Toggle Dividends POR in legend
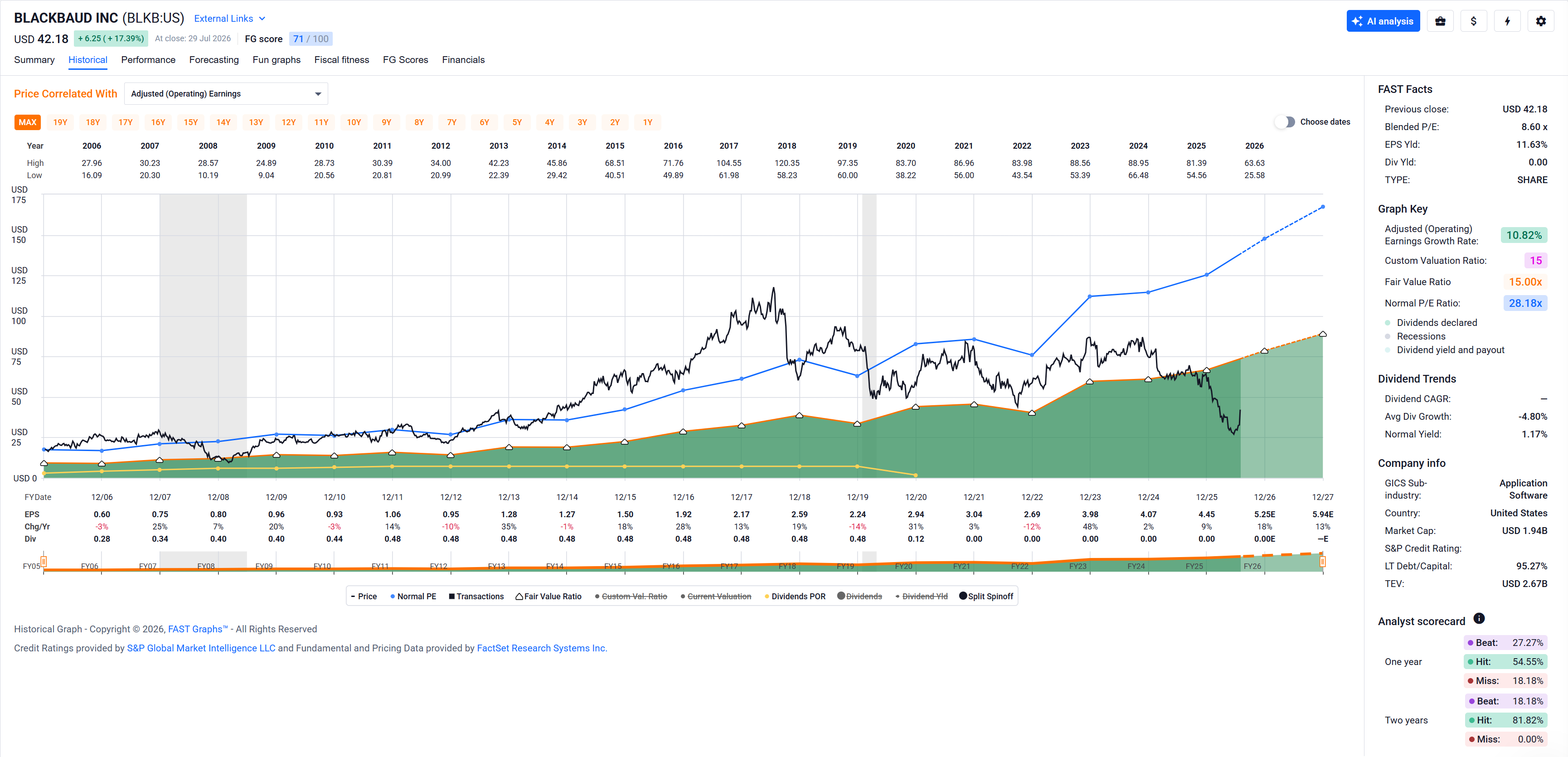This screenshot has width=1568, height=757. coord(795,597)
